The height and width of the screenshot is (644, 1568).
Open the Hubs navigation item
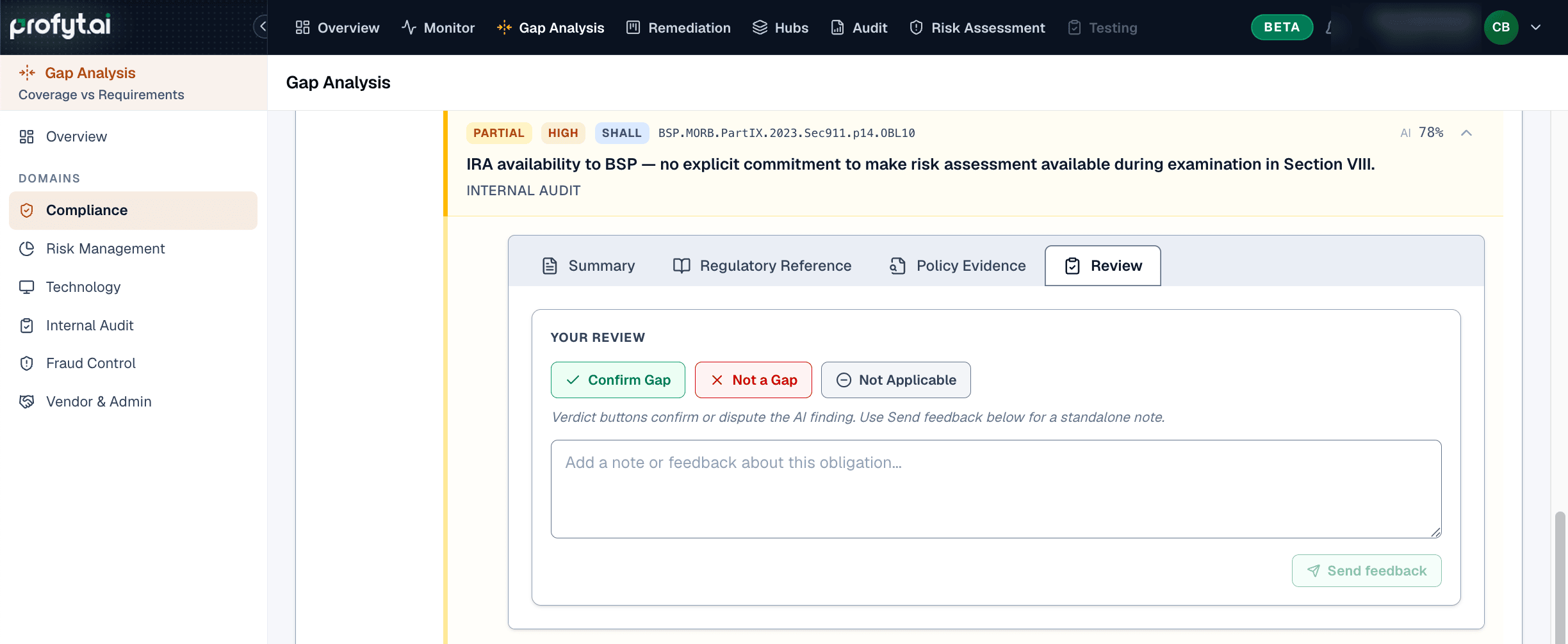pos(780,28)
